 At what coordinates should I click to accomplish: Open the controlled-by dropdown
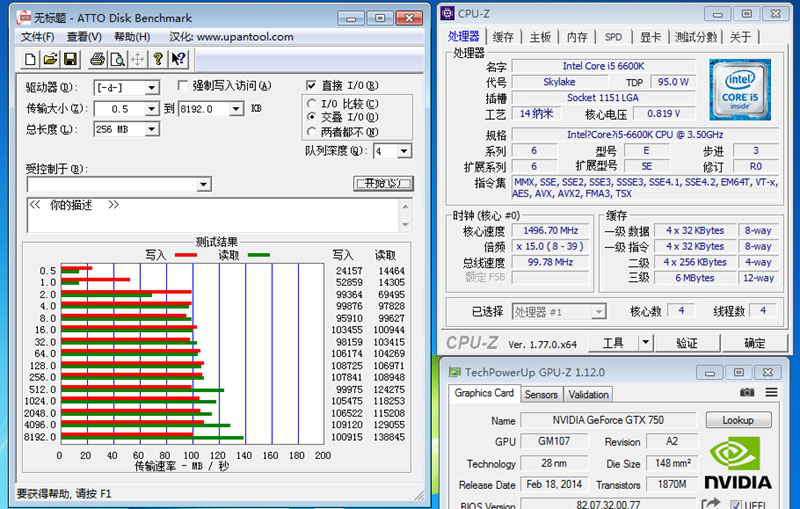pyautogui.click(x=204, y=184)
